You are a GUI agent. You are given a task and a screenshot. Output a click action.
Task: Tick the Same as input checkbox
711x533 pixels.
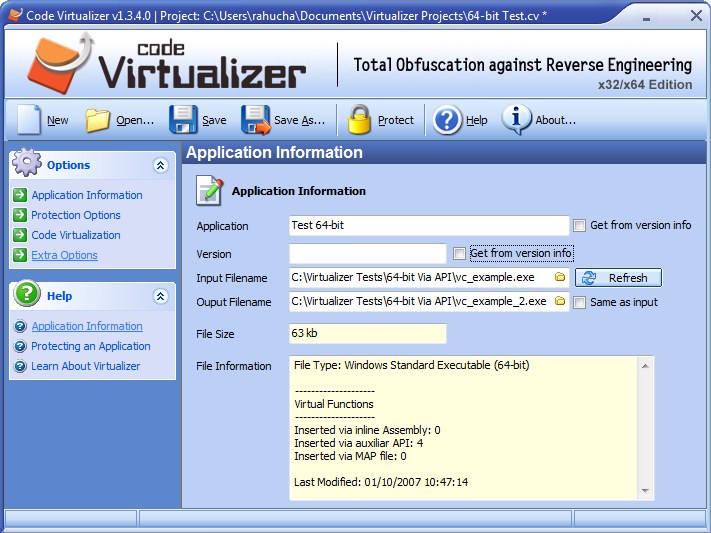[580, 303]
